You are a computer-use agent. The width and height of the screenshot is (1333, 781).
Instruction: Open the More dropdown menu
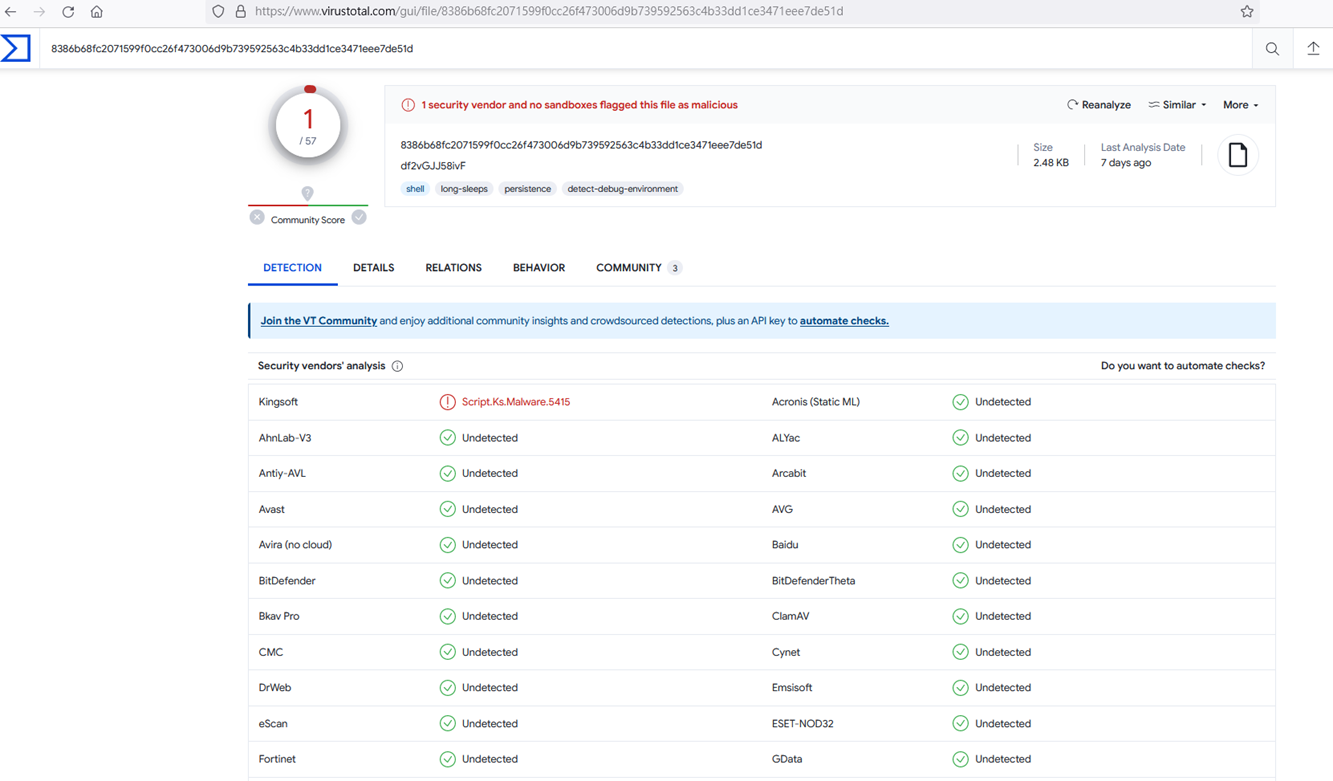click(1240, 105)
